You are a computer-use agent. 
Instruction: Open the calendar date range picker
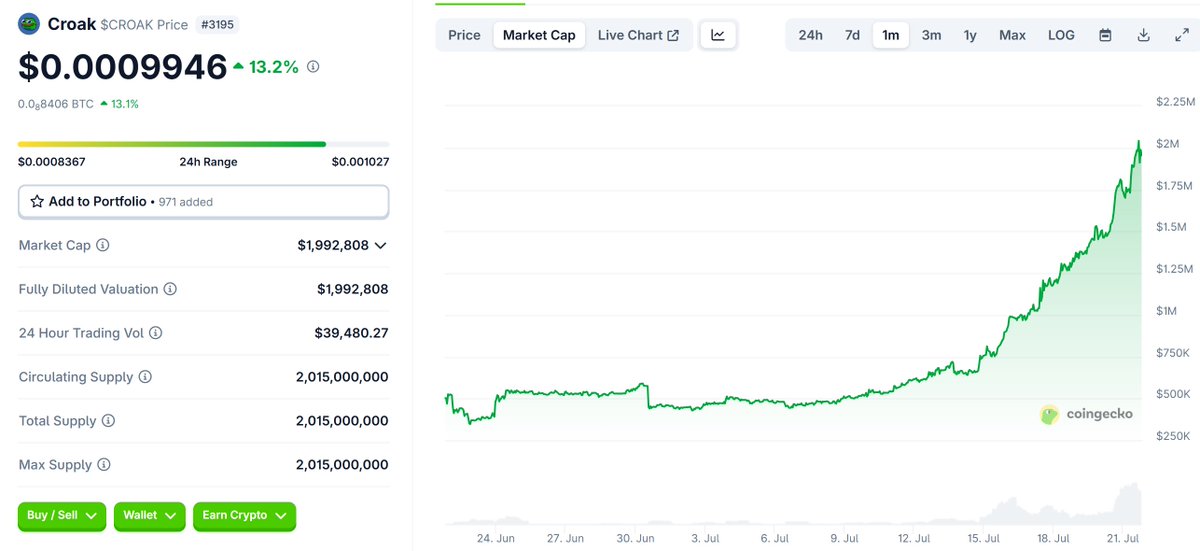[1105, 35]
